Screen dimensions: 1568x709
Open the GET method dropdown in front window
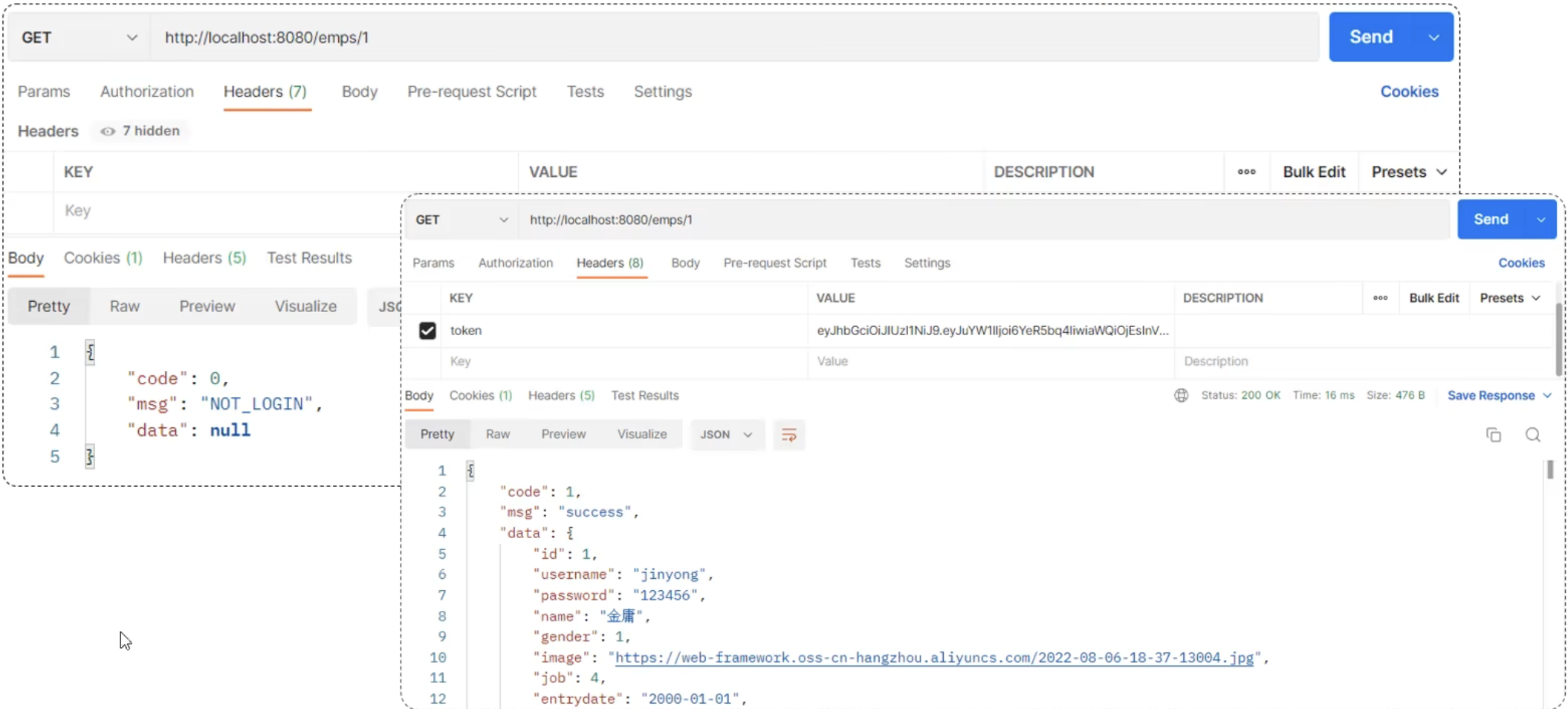461,220
